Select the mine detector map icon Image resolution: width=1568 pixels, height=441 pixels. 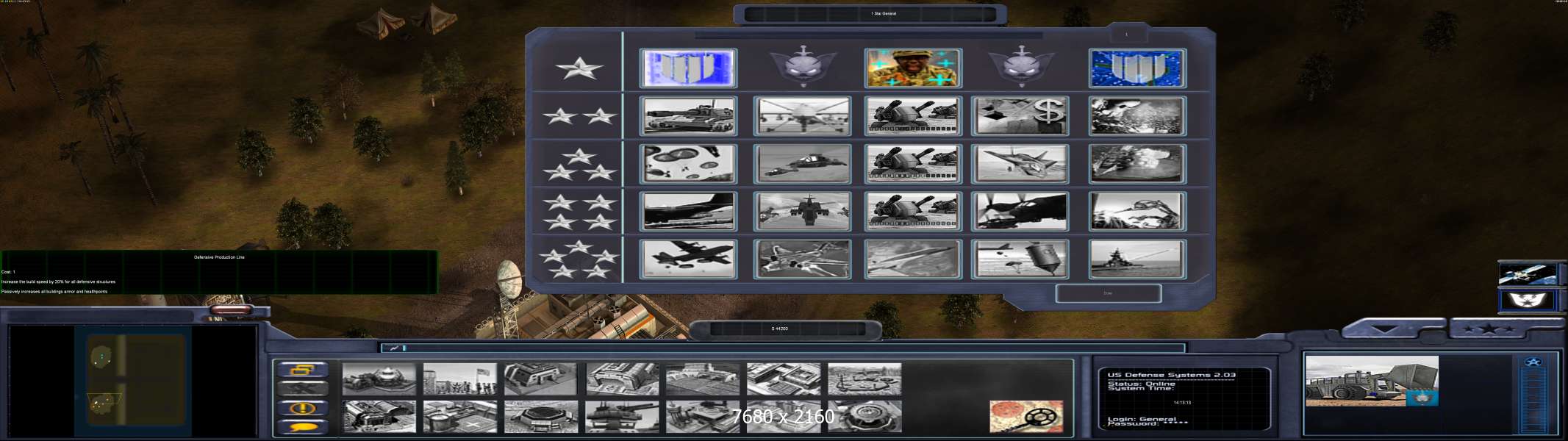click(x=1026, y=417)
